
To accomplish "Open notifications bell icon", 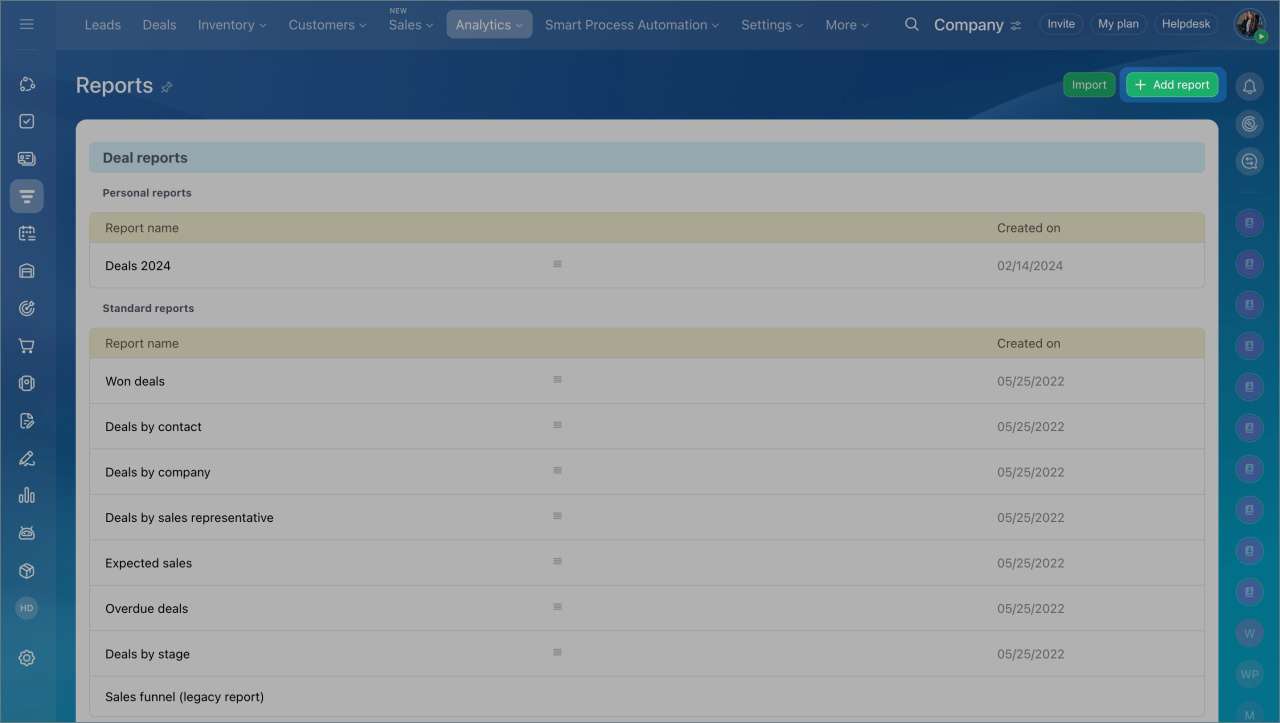I will pyautogui.click(x=1249, y=87).
